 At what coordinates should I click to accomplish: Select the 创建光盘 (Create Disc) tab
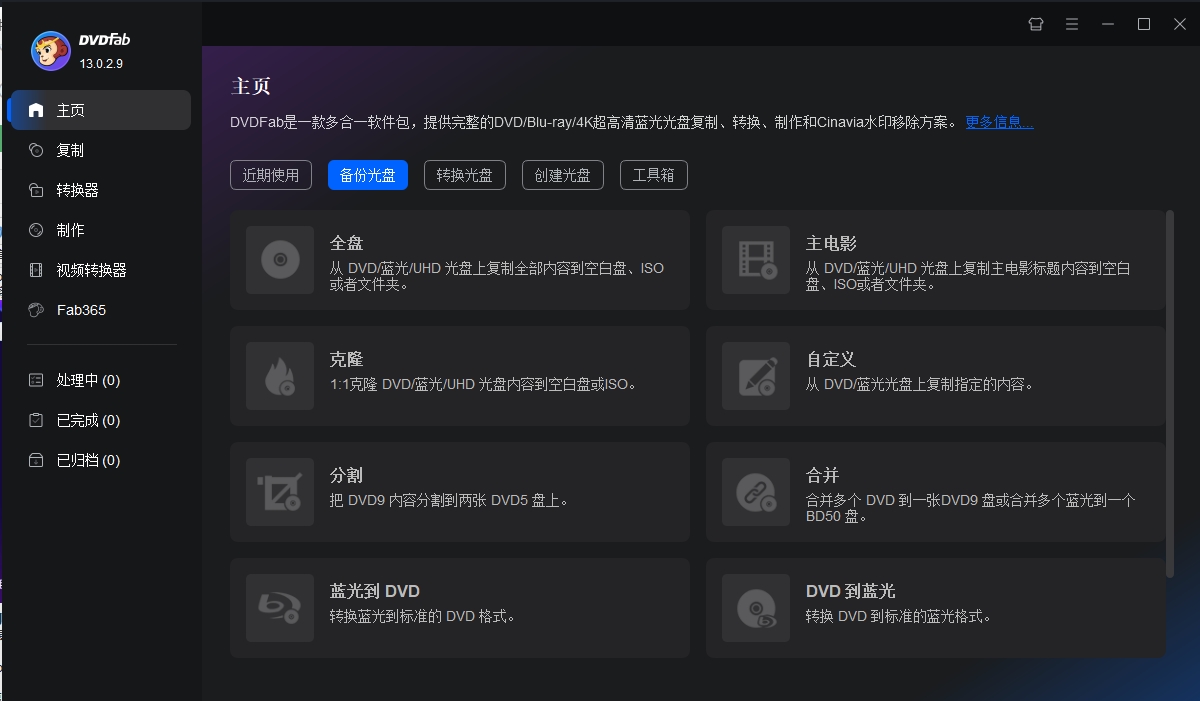[x=562, y=175]
